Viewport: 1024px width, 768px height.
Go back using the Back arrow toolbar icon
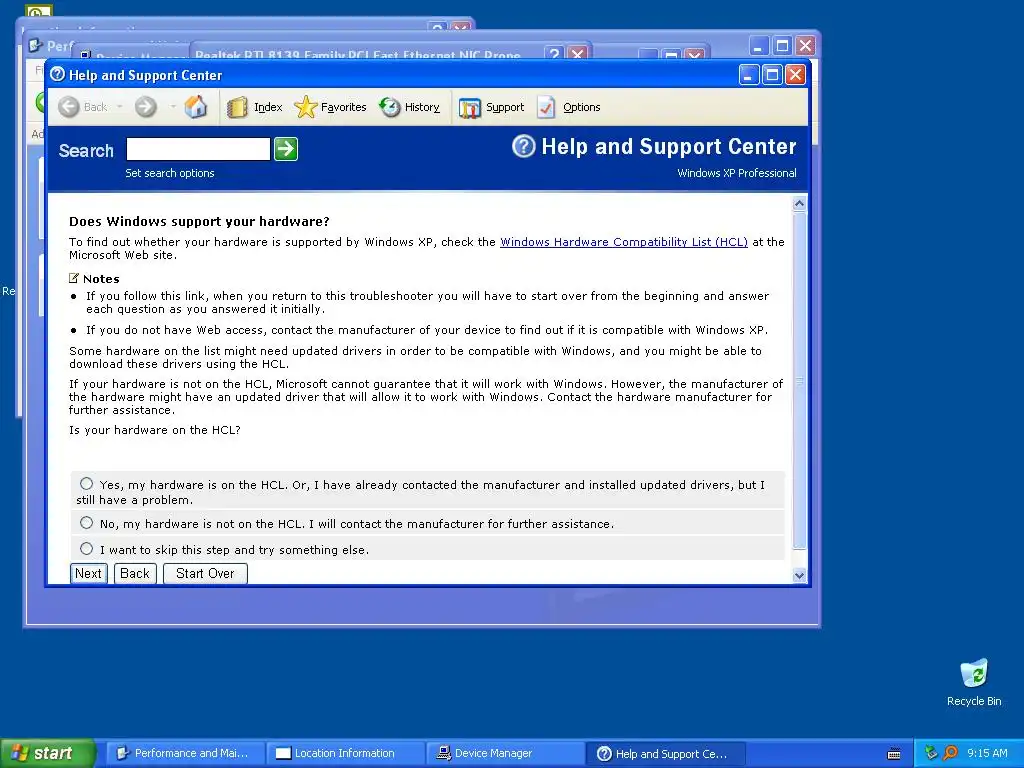pos(69,106)
